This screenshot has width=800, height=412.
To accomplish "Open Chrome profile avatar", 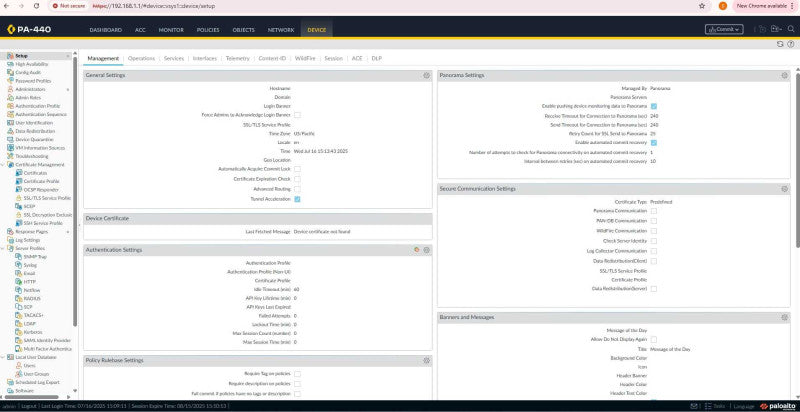I will (722, 6).
